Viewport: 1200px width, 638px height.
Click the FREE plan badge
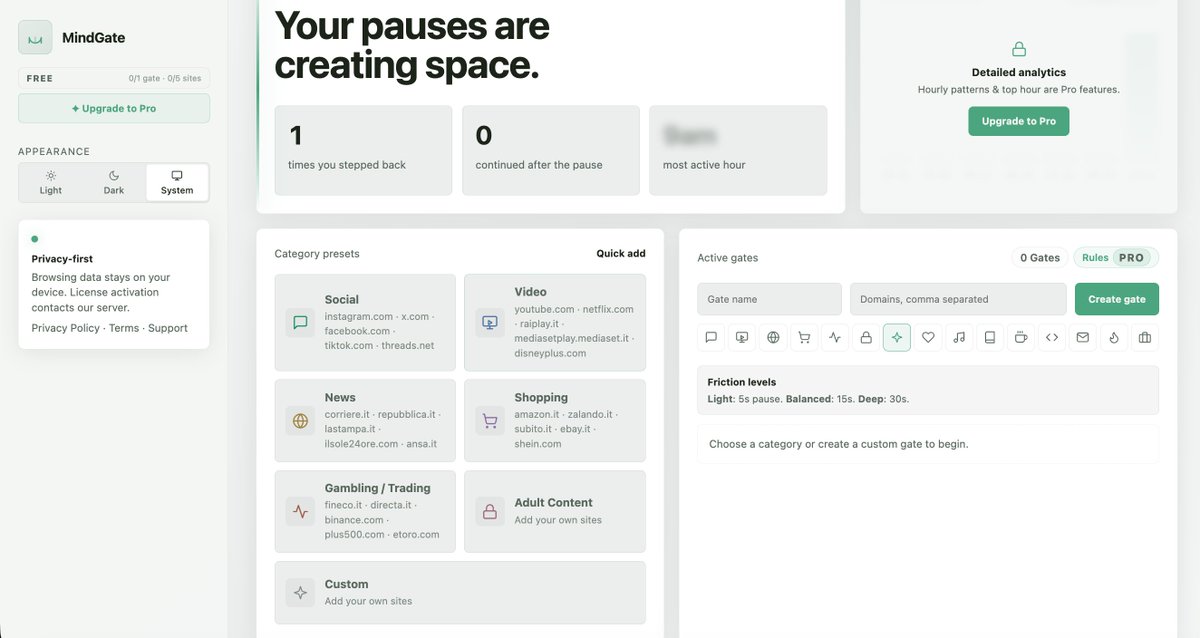(x=40, y=78)
